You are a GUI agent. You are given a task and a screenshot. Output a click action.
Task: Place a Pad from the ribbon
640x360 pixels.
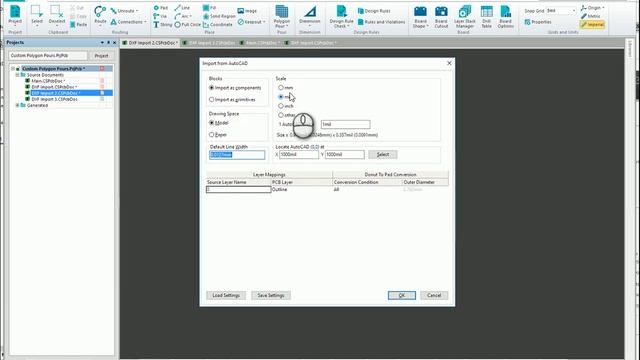[x=160, y=8]
